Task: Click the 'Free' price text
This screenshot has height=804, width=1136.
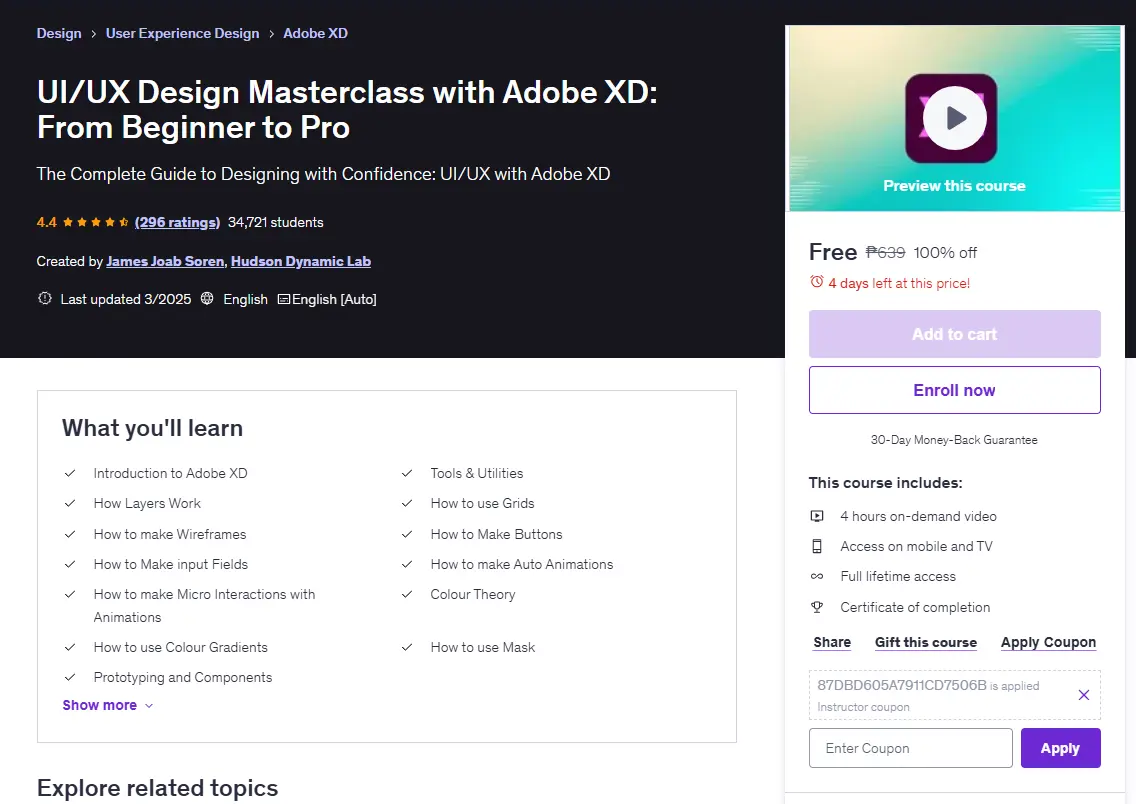Action: 833,252
